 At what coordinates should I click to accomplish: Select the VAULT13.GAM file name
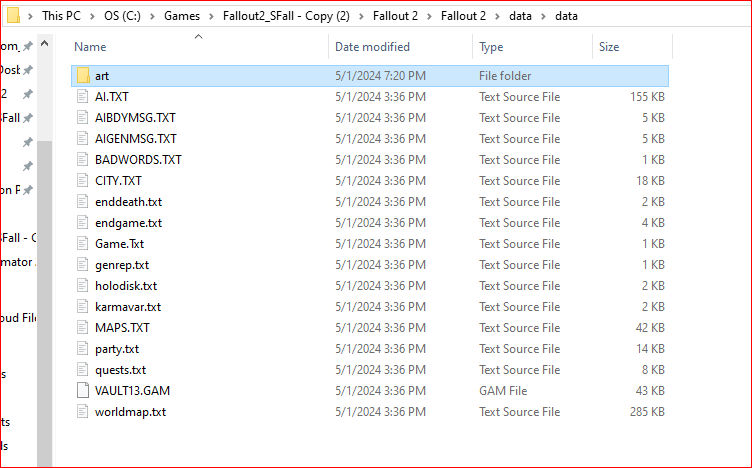pyautogui.click(x=132, y=391)
